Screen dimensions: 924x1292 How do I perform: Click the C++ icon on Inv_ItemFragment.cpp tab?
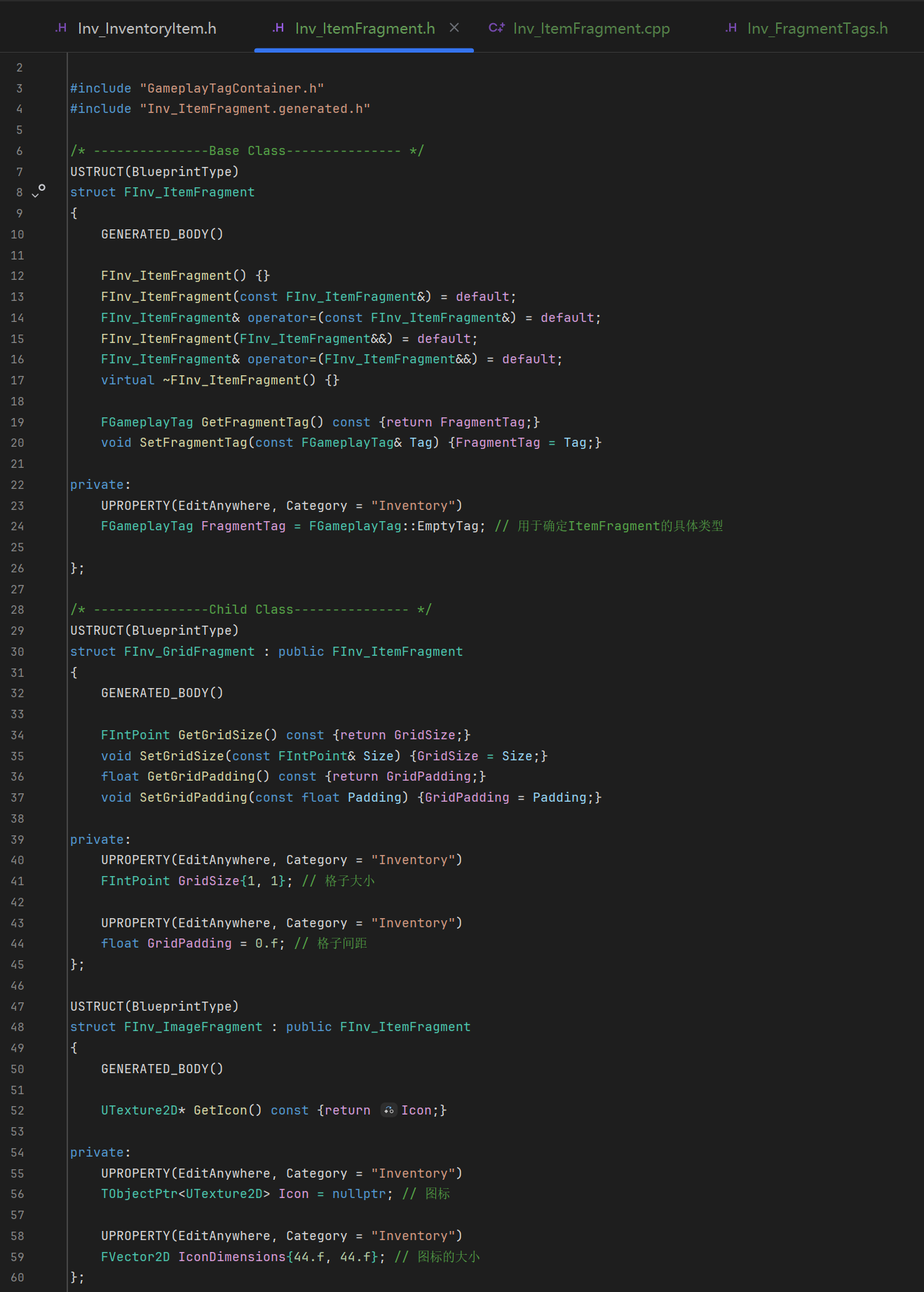(x=496, y=28)
